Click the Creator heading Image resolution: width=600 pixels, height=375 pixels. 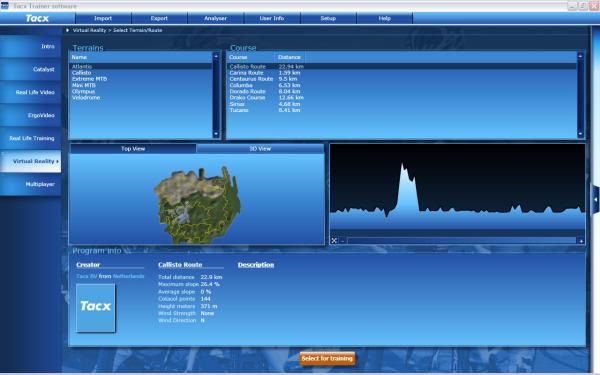(x=88, y=265)
